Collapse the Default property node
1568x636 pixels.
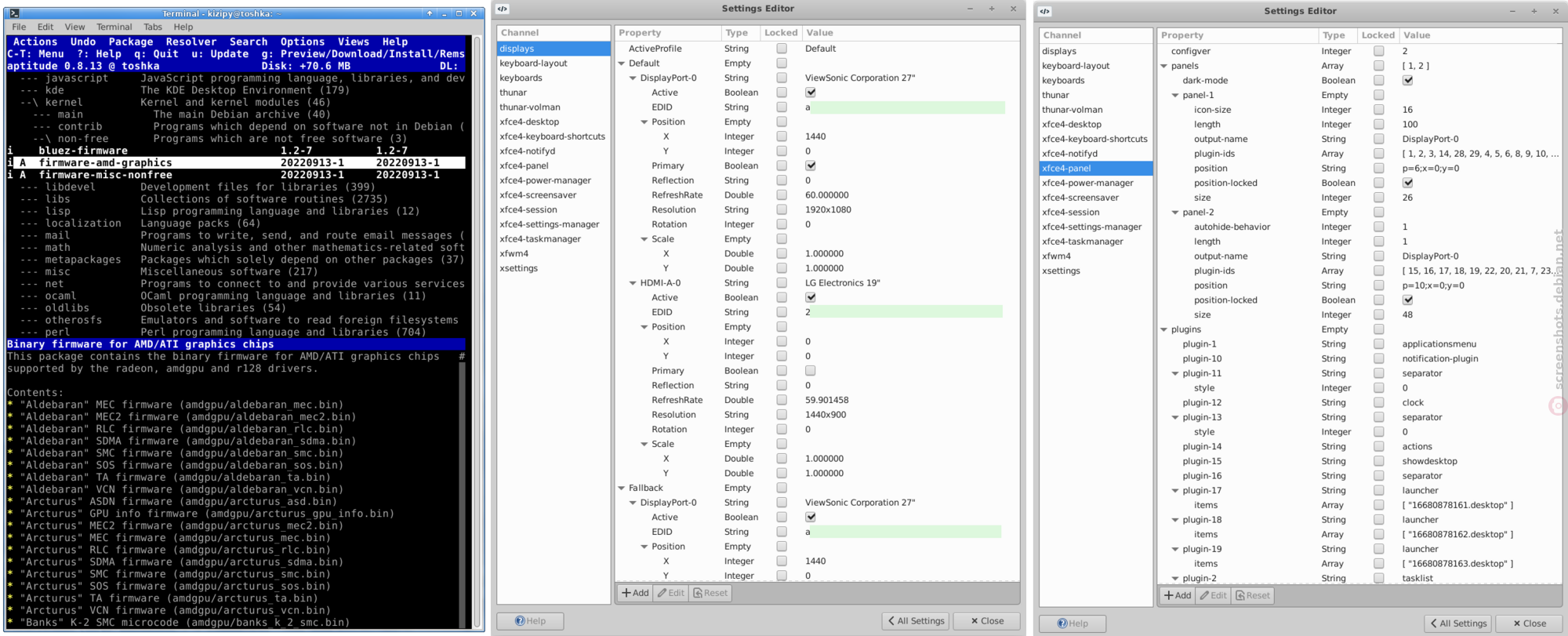[622, 64]
